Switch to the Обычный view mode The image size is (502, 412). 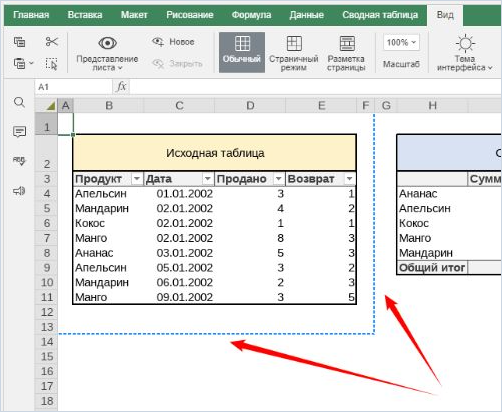coord(242,52)
